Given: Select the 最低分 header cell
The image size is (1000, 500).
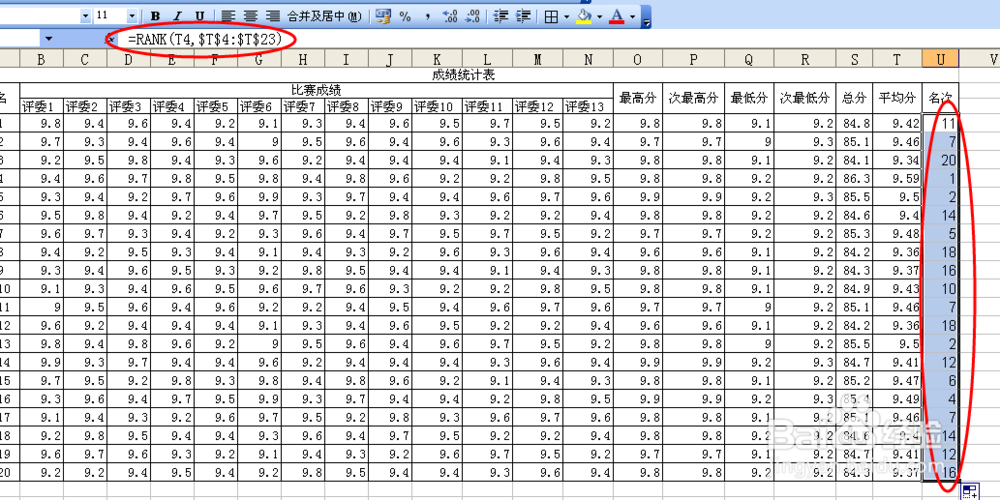Looking at the screenshot, I should pos(749,98).
